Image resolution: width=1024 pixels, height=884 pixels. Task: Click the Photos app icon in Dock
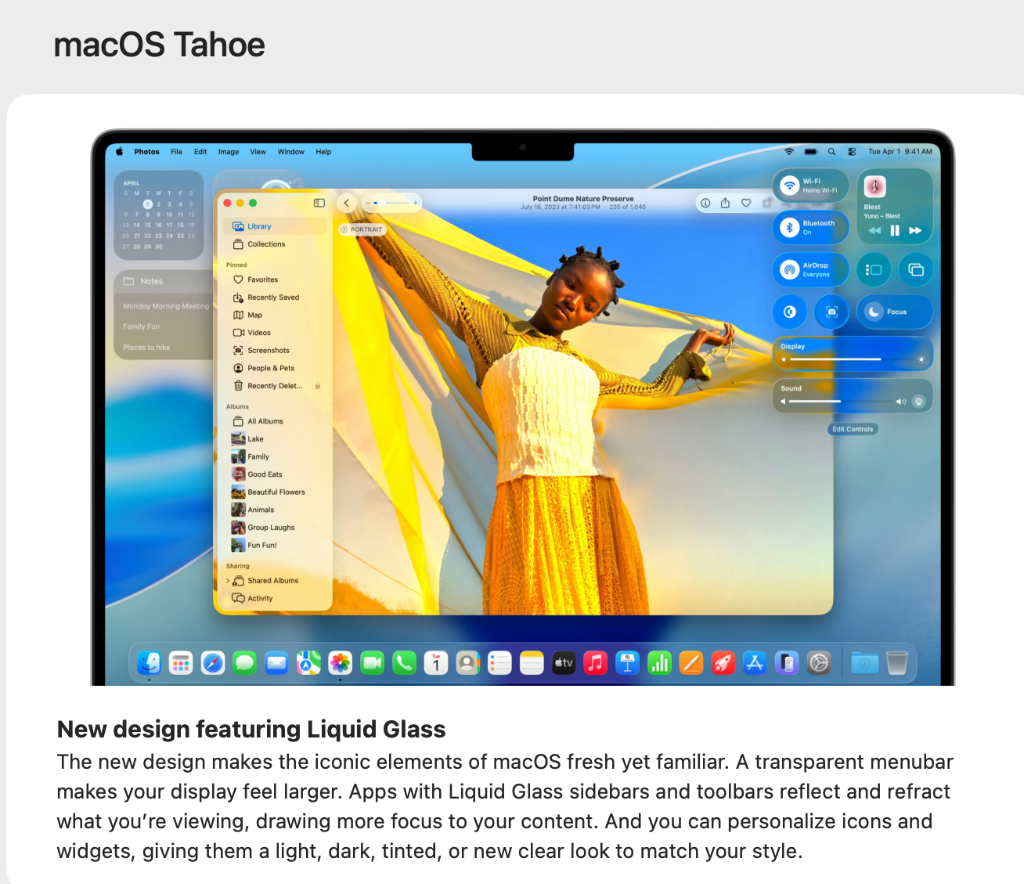tap(340, 663)
